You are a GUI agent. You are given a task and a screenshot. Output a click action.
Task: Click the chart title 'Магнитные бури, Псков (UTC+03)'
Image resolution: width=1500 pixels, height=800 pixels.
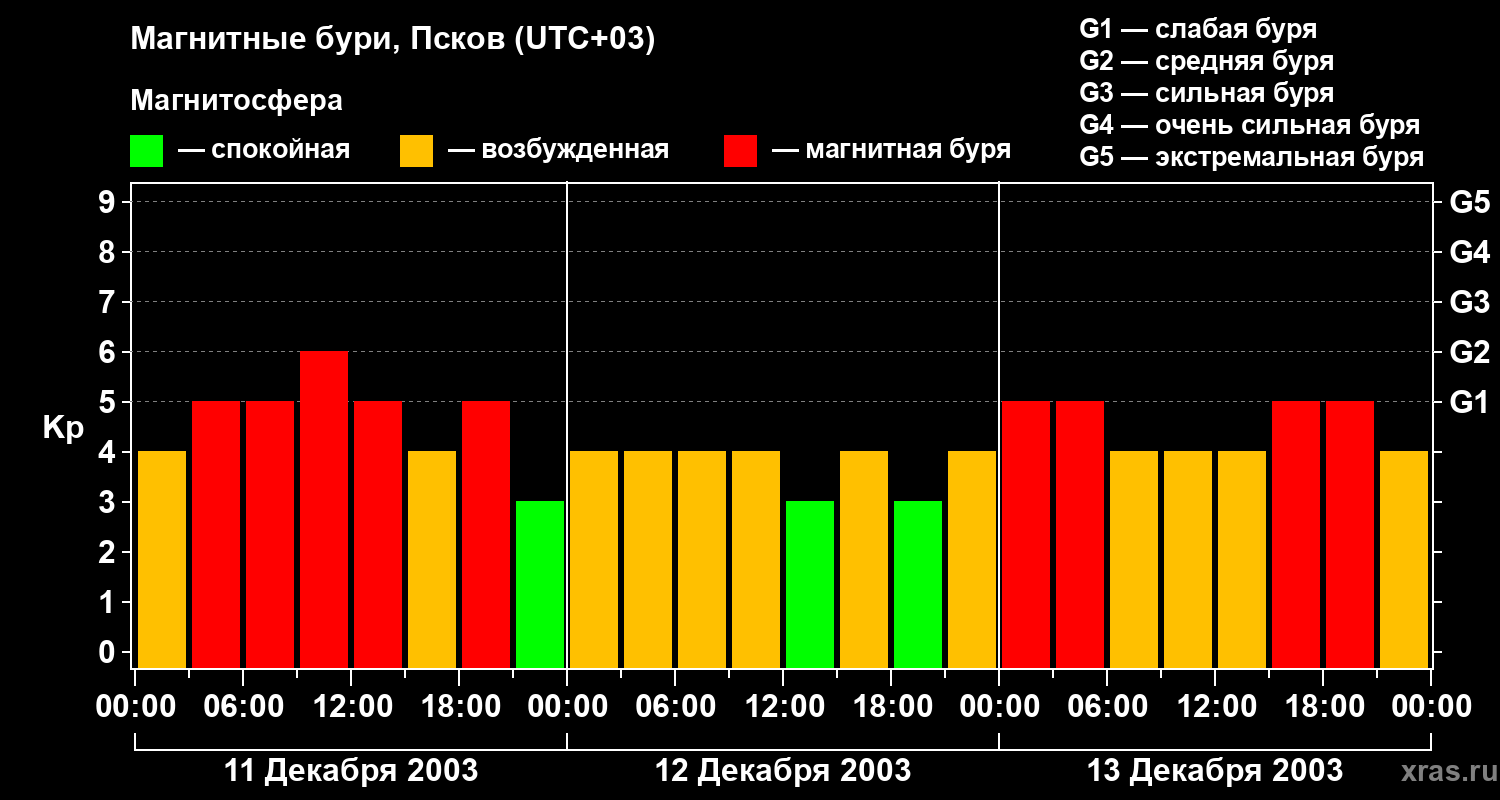point(393,41)
